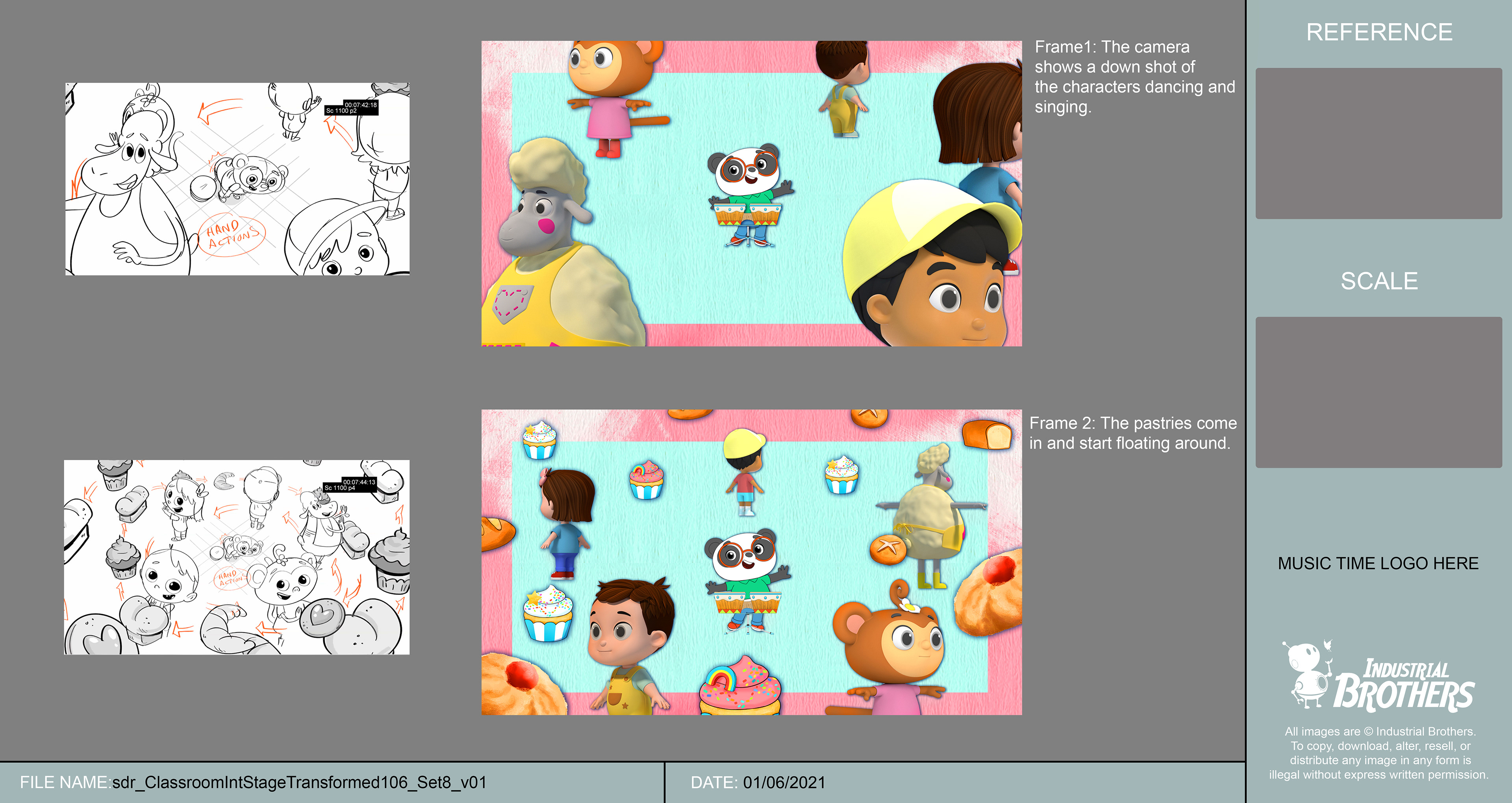Click the 'DATE:' label
This screenshot has height=803, width=1512.
[x=714, y=783]
